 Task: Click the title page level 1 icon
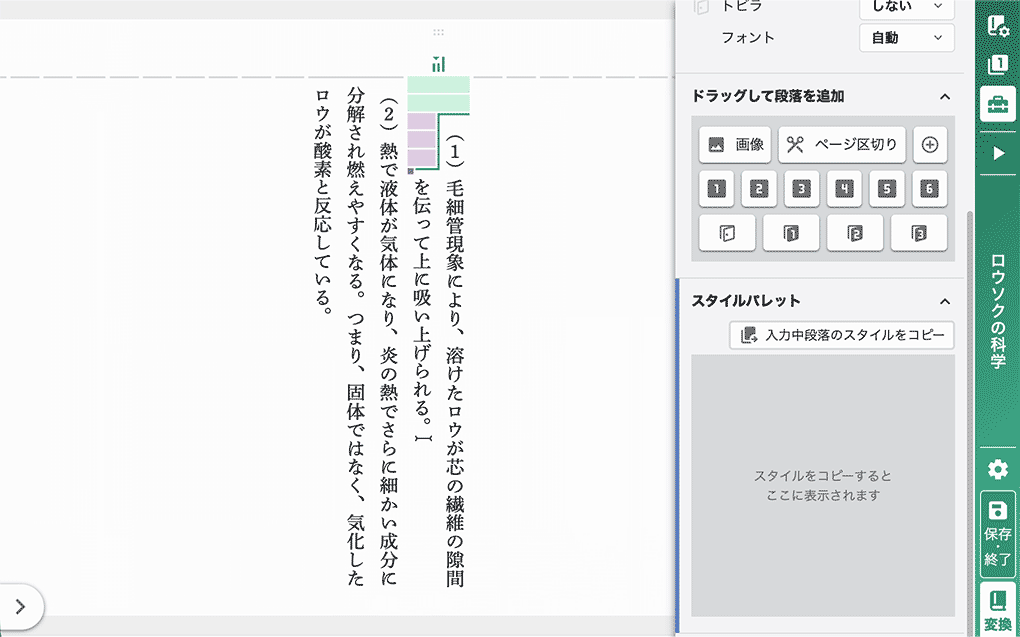(x=791, y=233)
